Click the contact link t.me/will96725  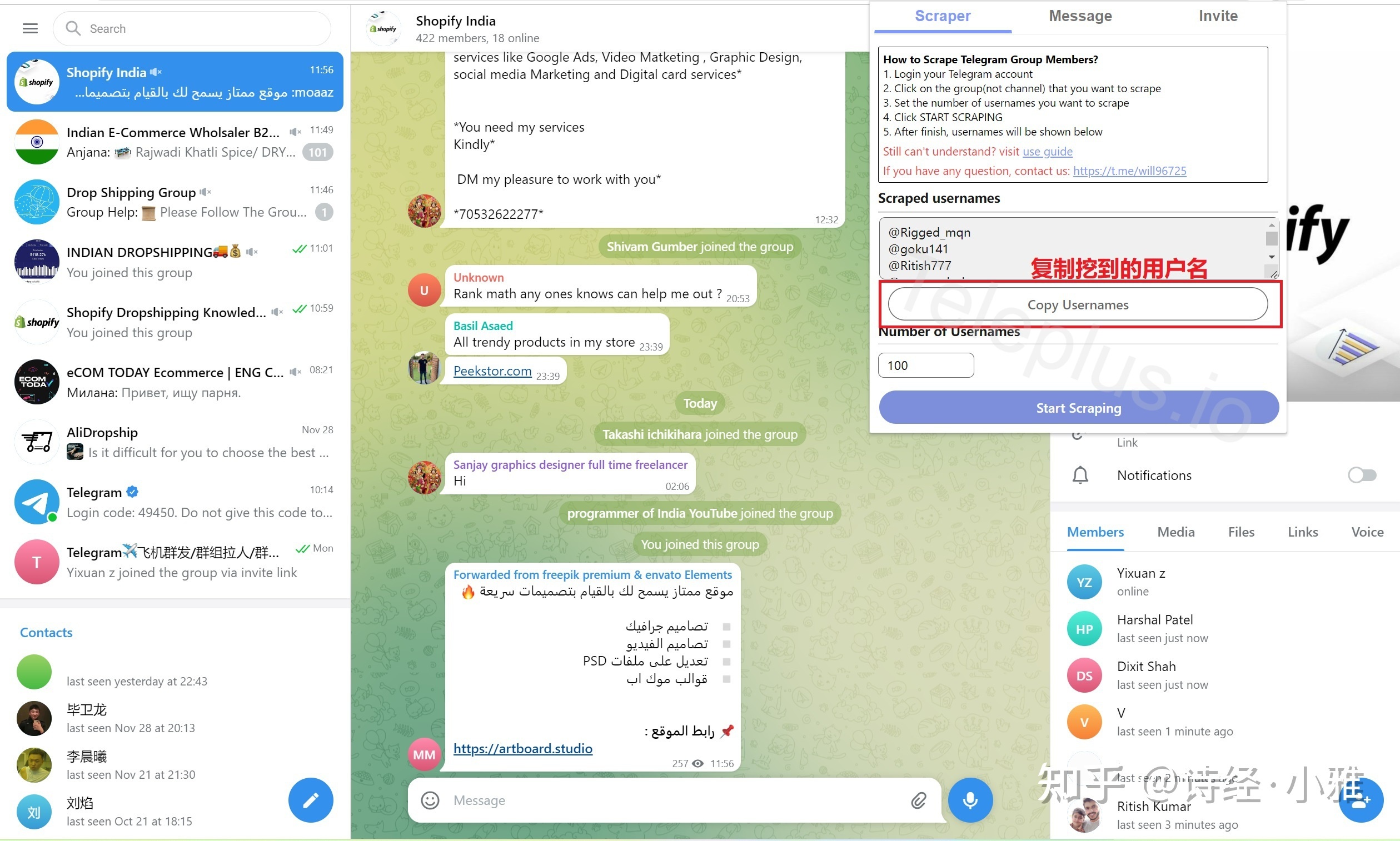[1128, 170]
